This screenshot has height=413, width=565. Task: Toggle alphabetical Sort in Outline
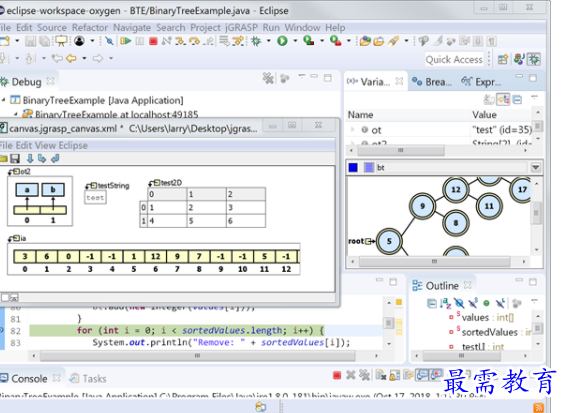pos(445,303)
